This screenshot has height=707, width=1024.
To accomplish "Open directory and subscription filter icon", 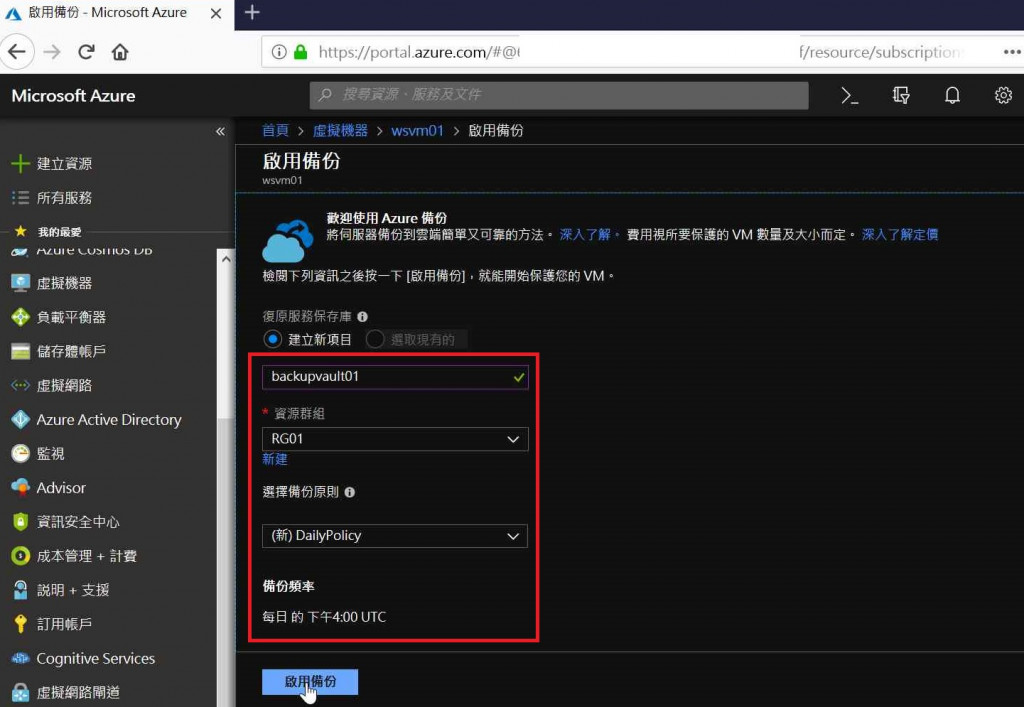I will tap(901, 96).
